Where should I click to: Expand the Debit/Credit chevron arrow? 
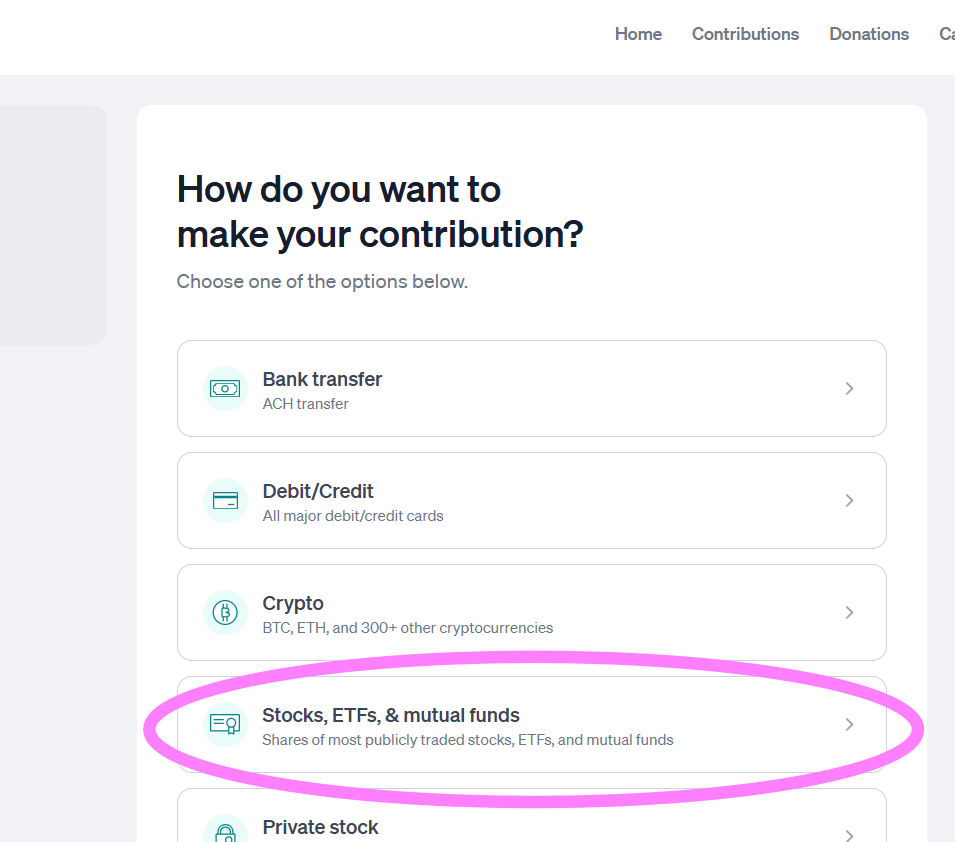(849, 500)
